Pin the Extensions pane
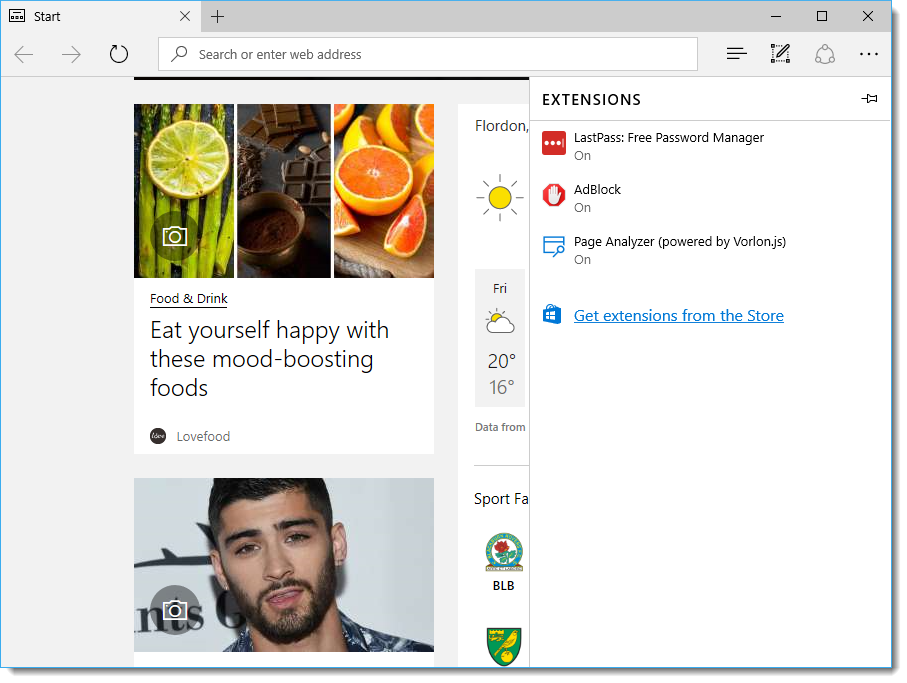Screen dimensions: 907x683 pyautogui.click(x=869, y=99)
